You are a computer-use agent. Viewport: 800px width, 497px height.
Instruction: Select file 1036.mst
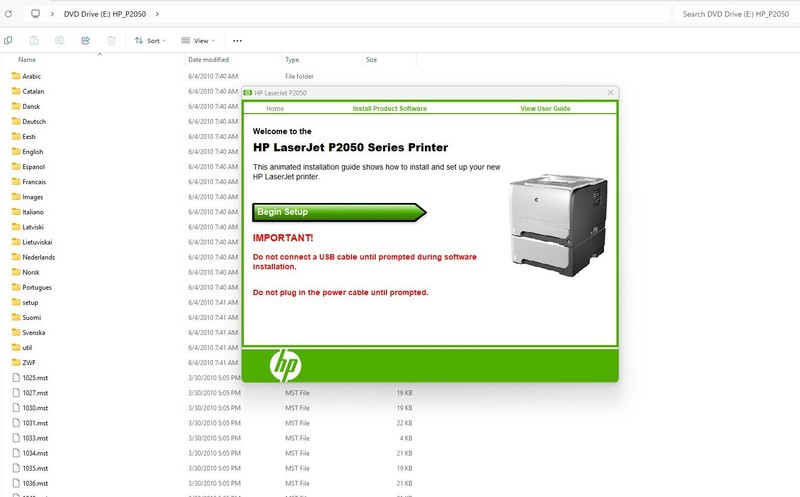coord(35,483)
